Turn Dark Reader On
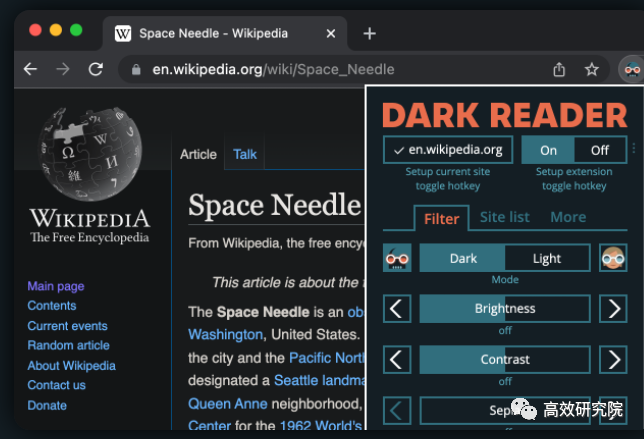Screen dimensions: 644x439 (x=548, y=150)
